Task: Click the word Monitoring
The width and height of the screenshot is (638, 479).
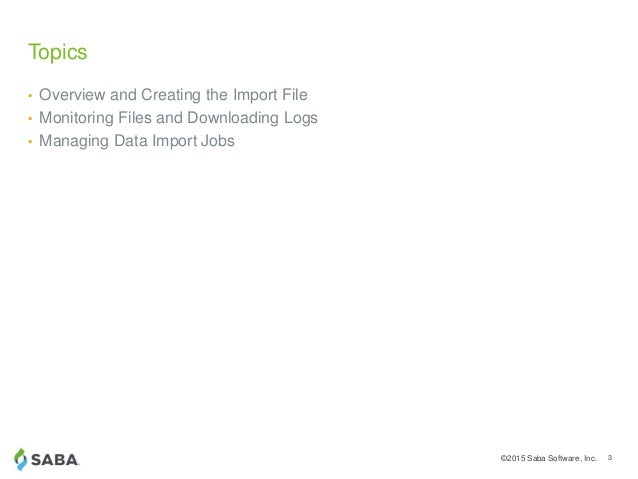Action: [x=76, y=118]
